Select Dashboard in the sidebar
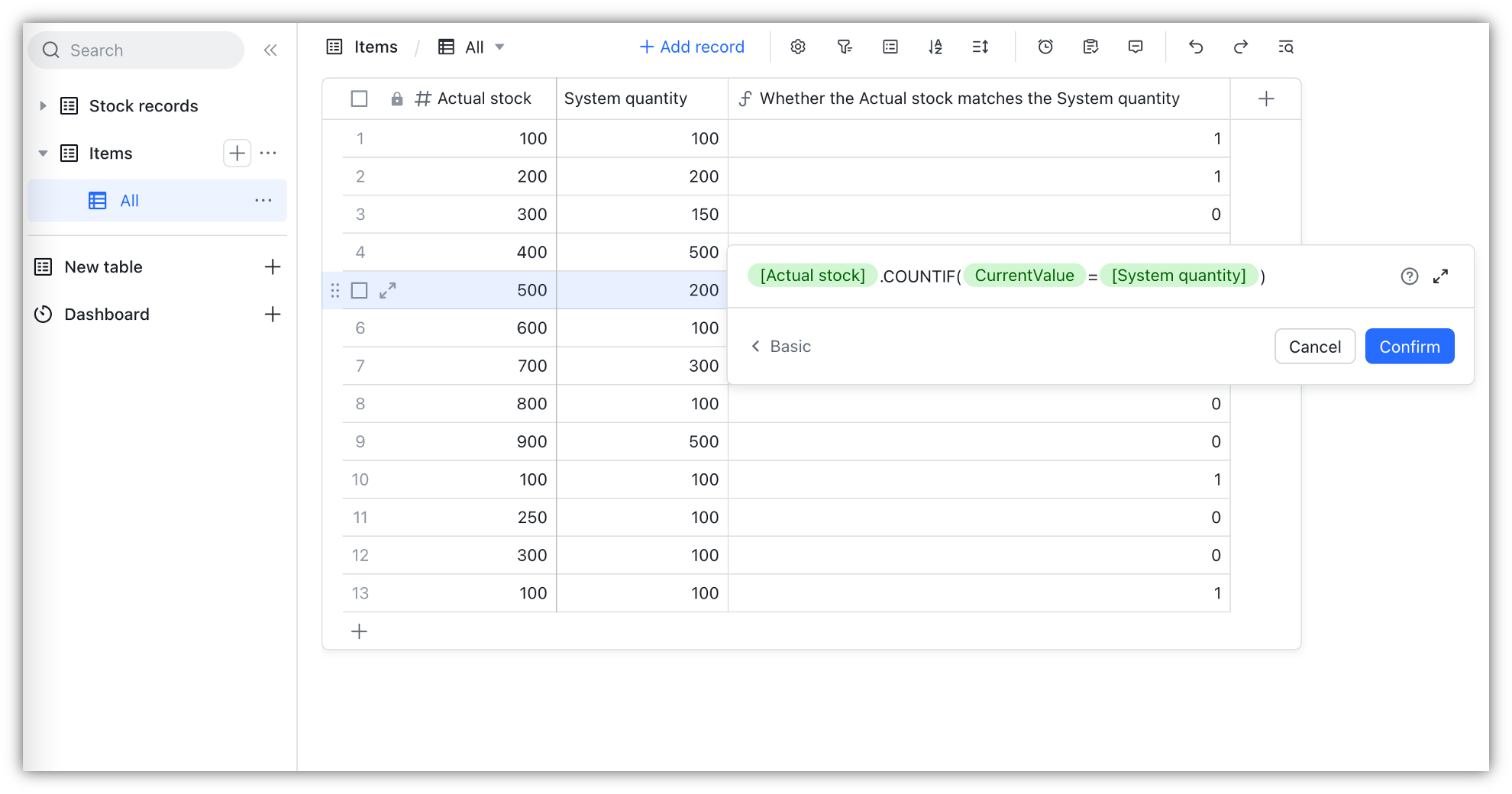Viewport: 1512px width, 794px height. tap(107, 315)
